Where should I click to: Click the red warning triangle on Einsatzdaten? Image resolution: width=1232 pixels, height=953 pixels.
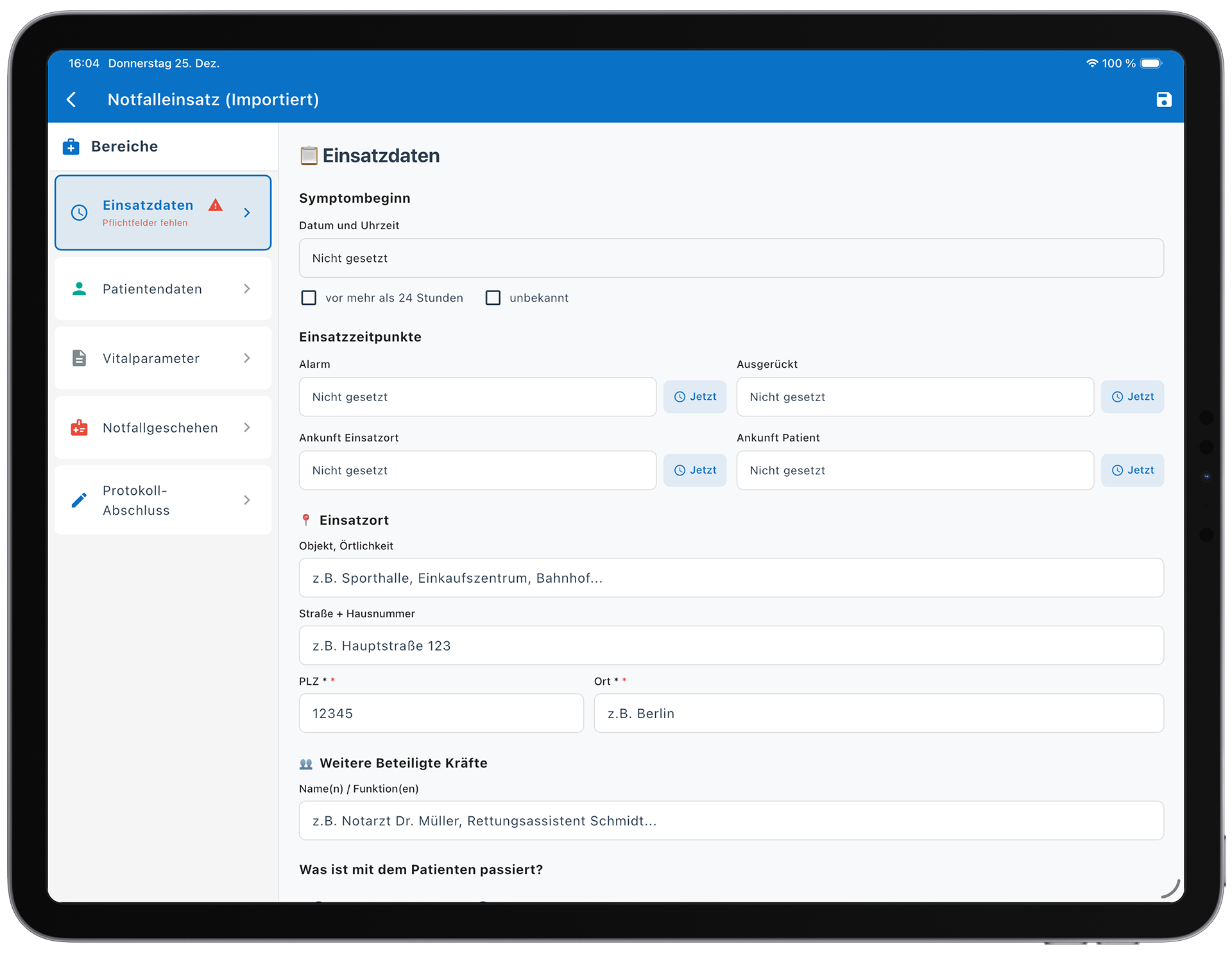click(216, 205)
